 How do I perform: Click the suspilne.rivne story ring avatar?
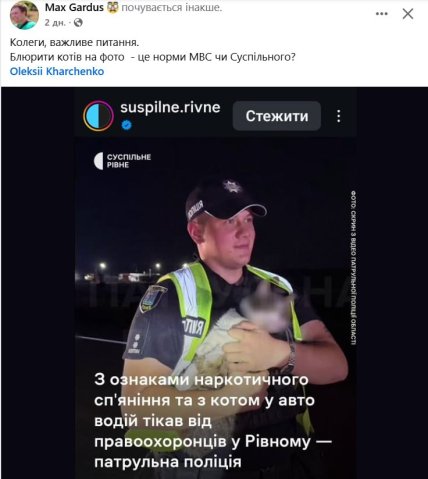coord(98,116)
